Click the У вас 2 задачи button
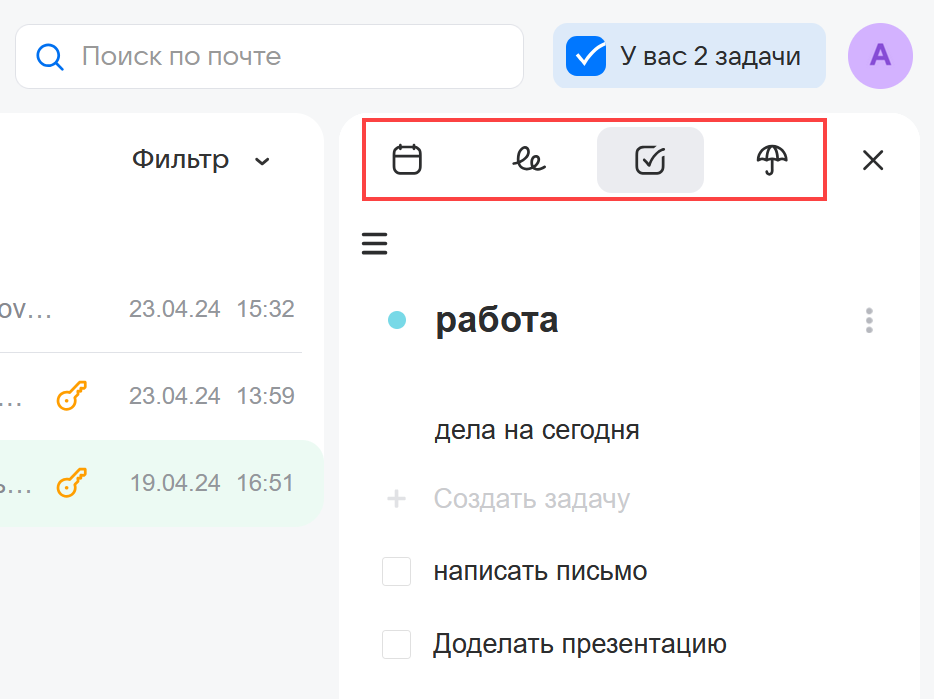Screen dimensions: 934x699 tap(689, 56)
